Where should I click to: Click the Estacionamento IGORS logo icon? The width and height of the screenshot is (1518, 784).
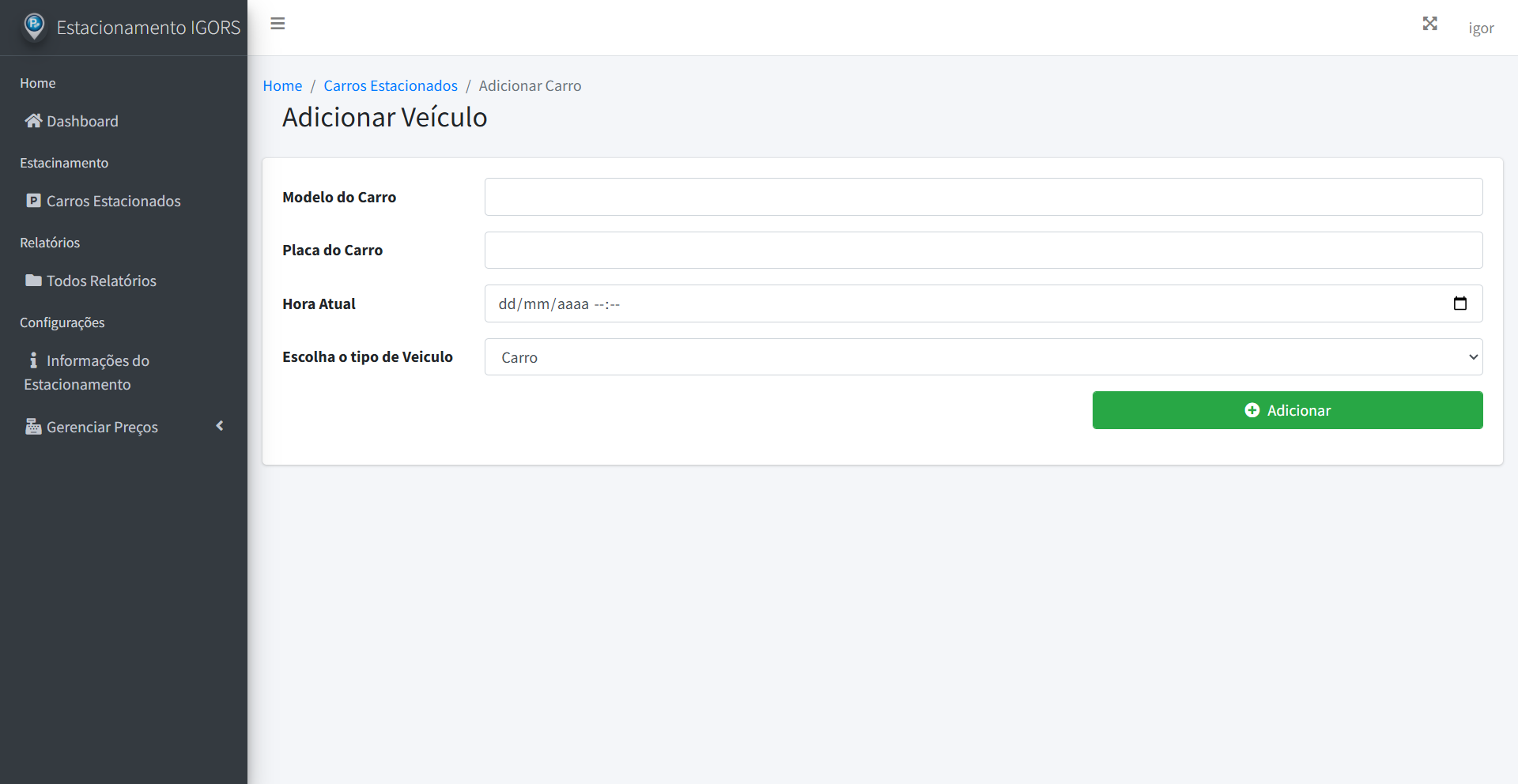[x=34, y=27]
